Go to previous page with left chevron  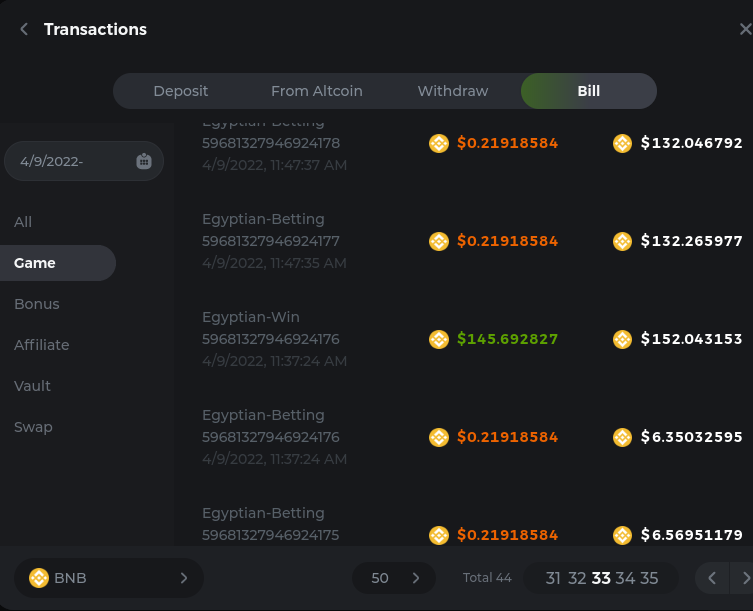[712, 578]
